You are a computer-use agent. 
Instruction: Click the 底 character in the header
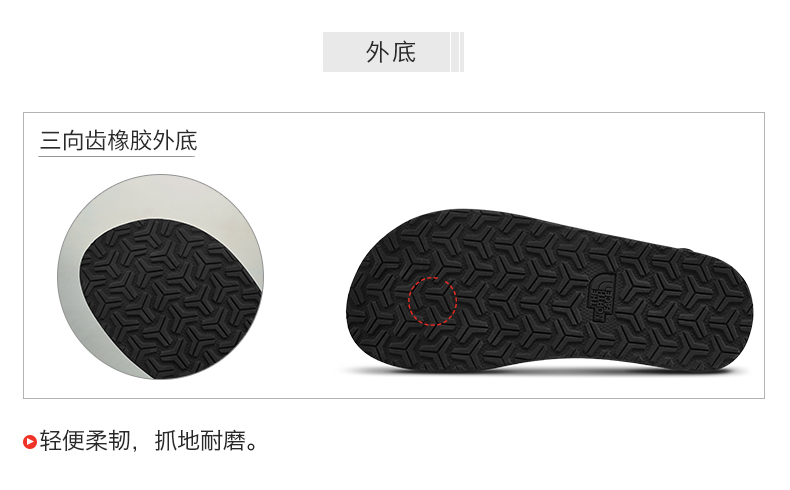click(405, 52)
